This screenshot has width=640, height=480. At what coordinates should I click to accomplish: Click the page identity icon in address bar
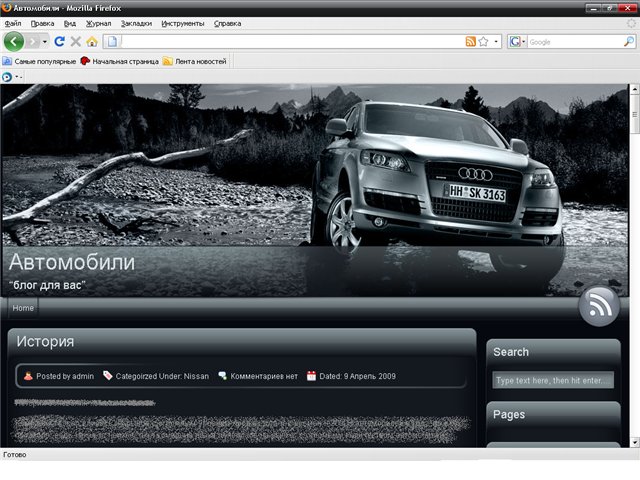[112, 42]
